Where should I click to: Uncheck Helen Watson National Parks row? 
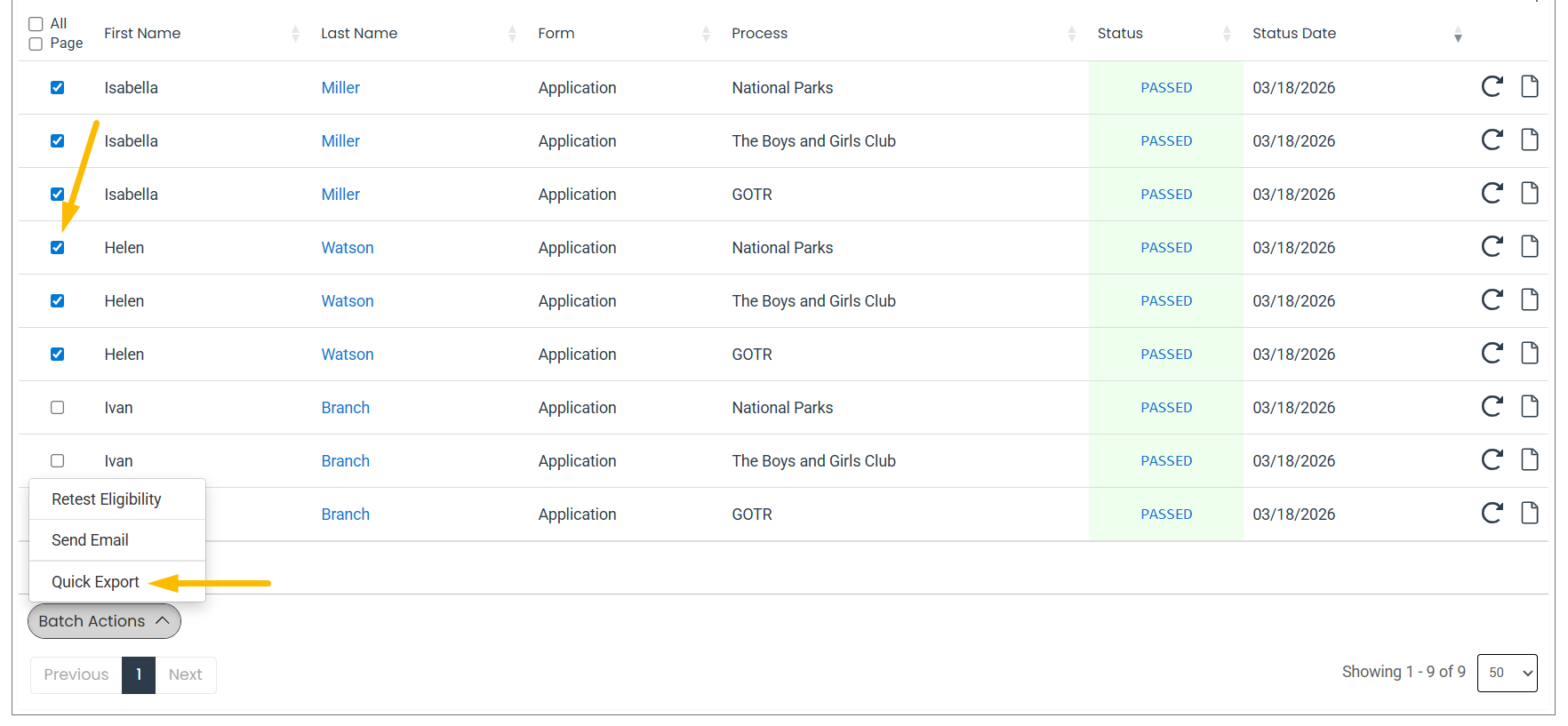(x=57, y=247)
